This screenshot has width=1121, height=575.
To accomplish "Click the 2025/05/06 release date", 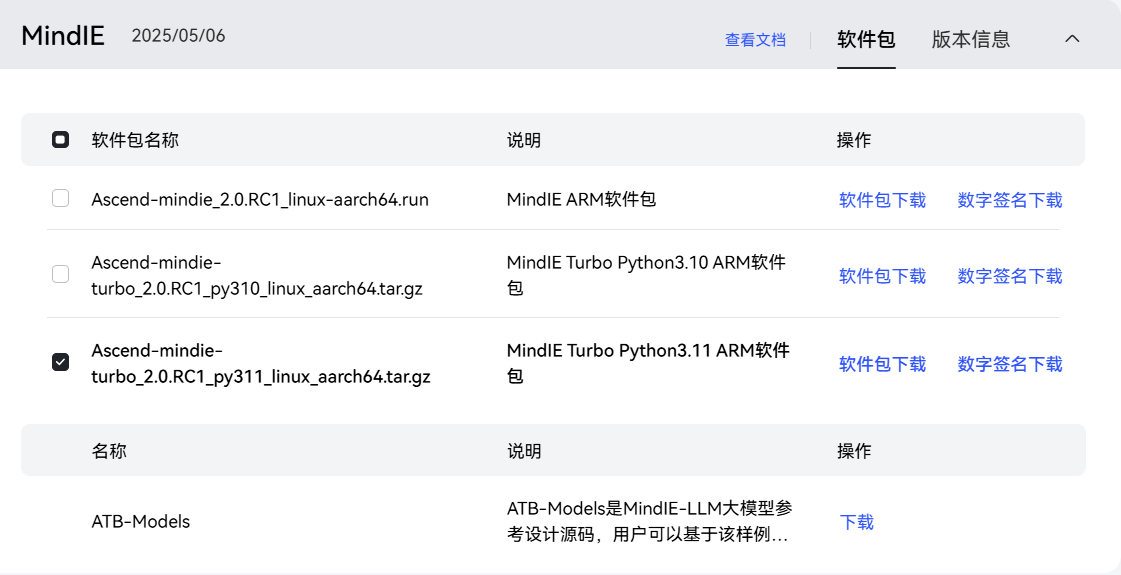I will (x=178, y=36).
